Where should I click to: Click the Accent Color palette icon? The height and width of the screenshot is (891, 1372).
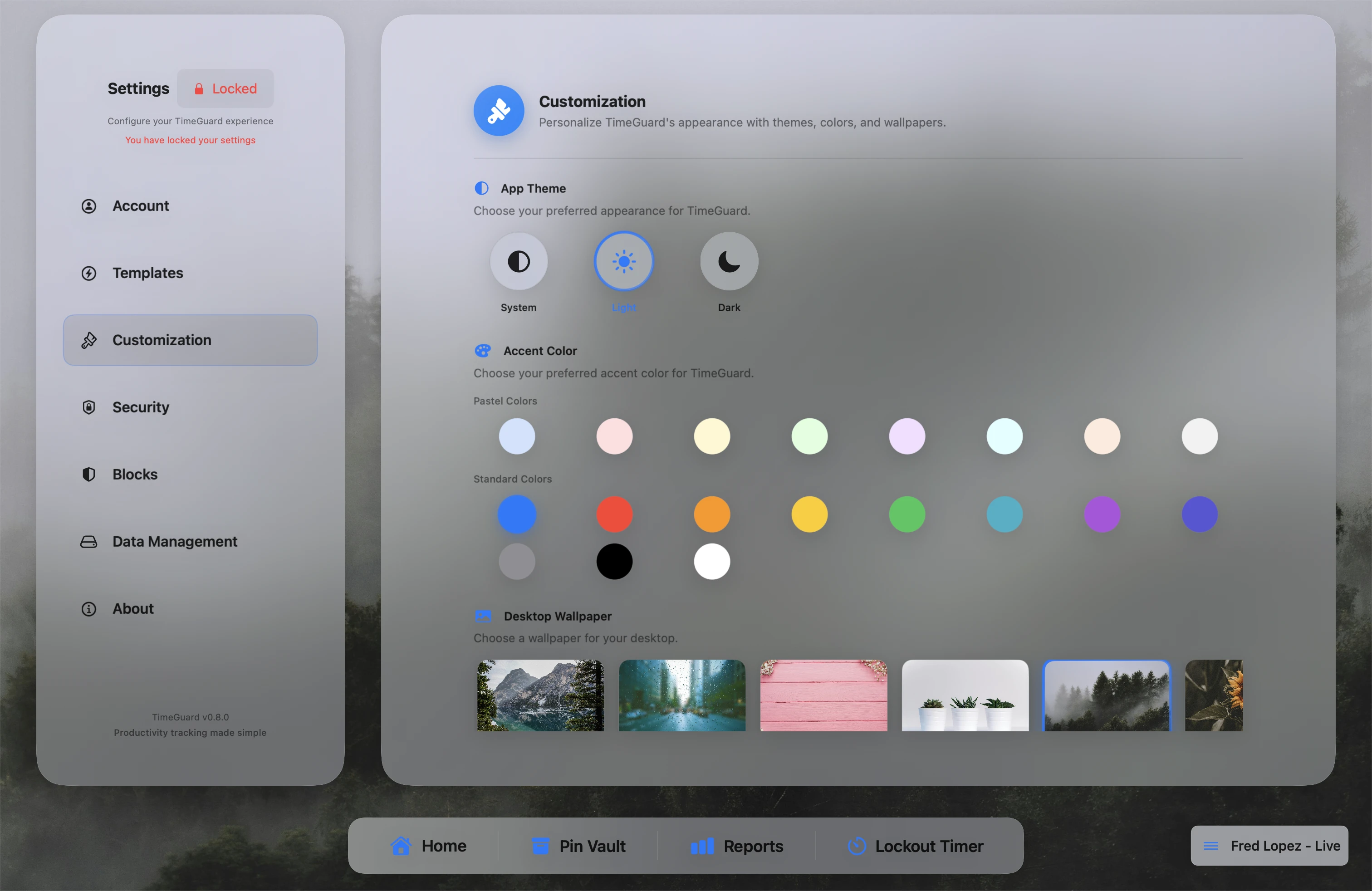point(482,351)
